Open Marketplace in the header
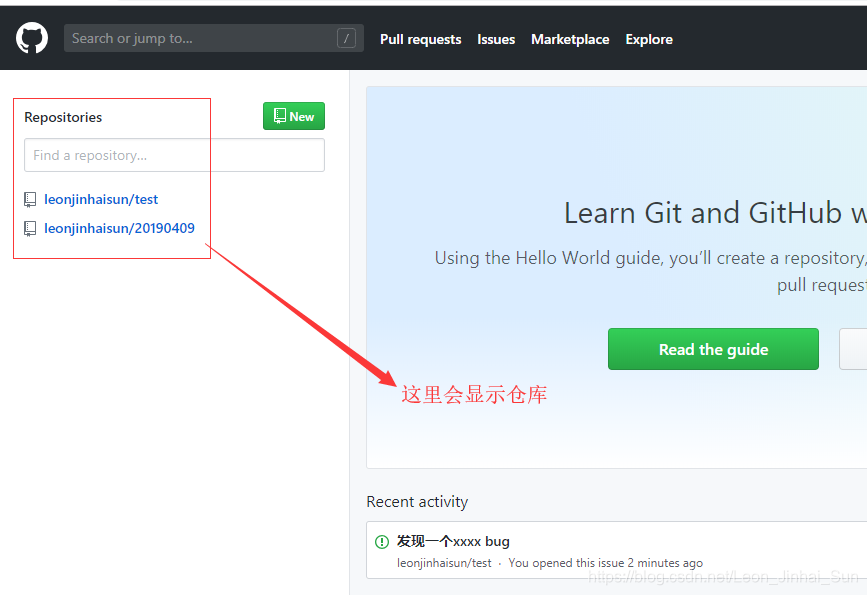867x595 pixels. click(570, 39)
